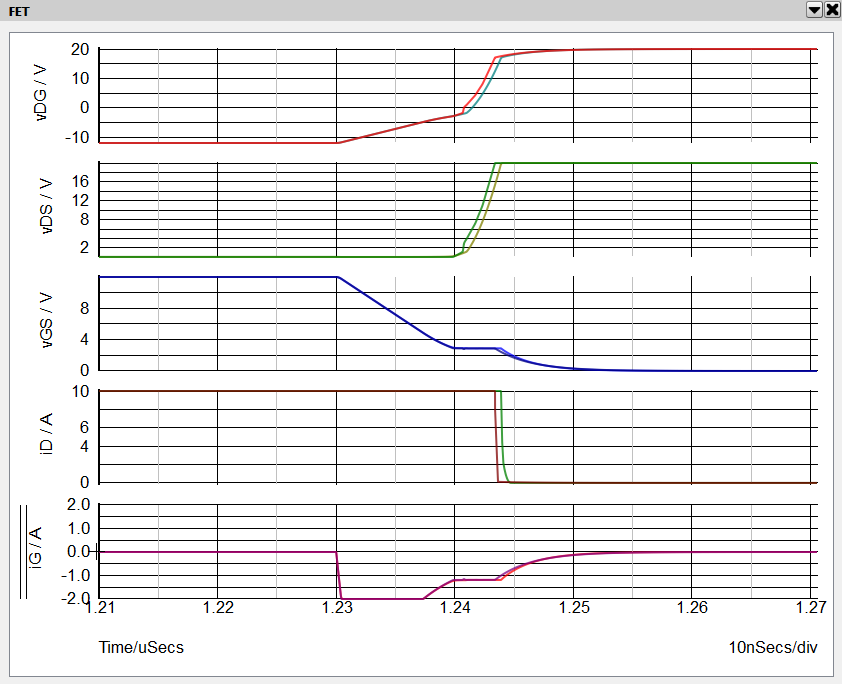Click the FET panel title
Image resolution: width=842 pixels, height=684 pixels.
(20, 9)
